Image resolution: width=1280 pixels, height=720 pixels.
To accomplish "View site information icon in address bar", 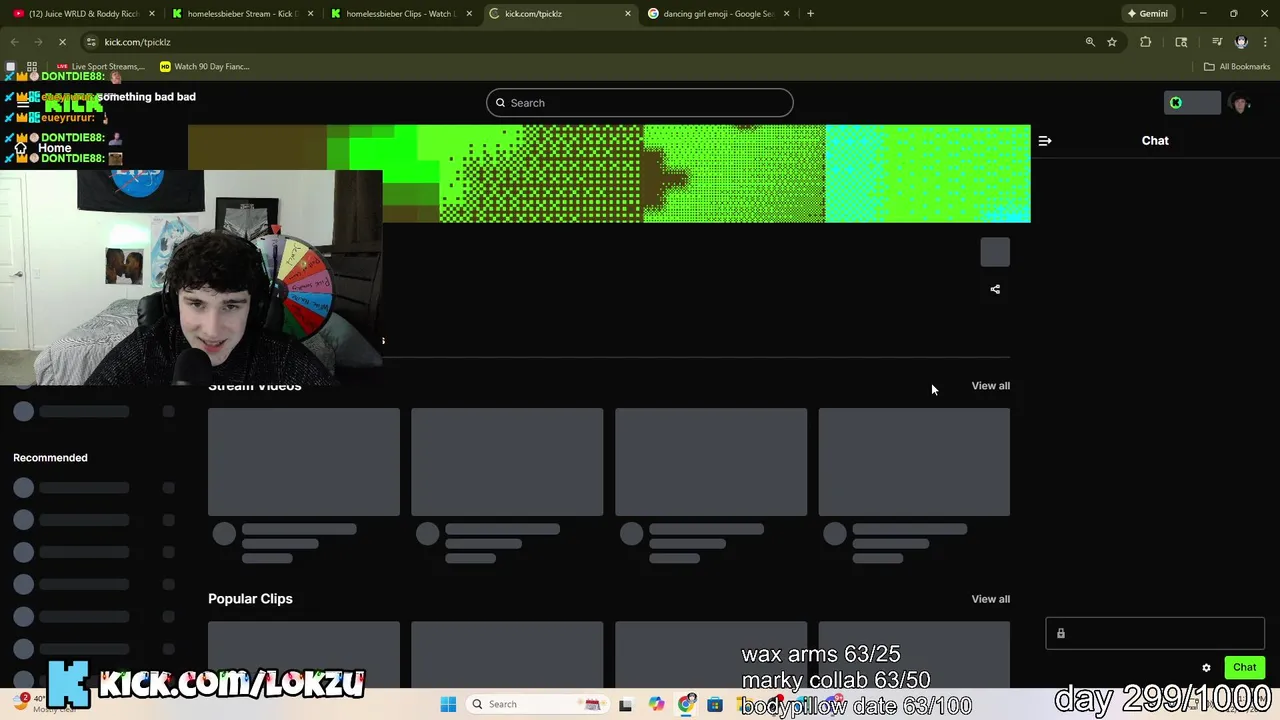I will coord(91,42).
